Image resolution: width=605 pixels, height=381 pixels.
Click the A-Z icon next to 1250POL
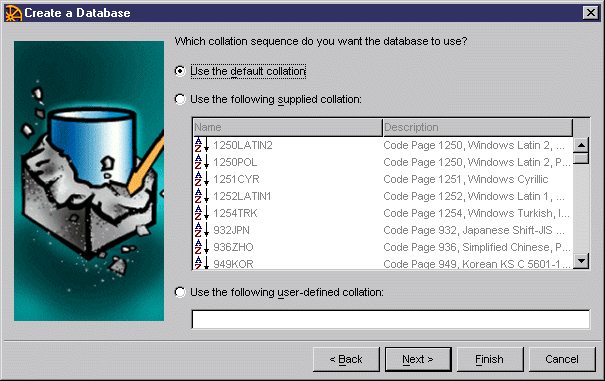(x=201, y=162)
